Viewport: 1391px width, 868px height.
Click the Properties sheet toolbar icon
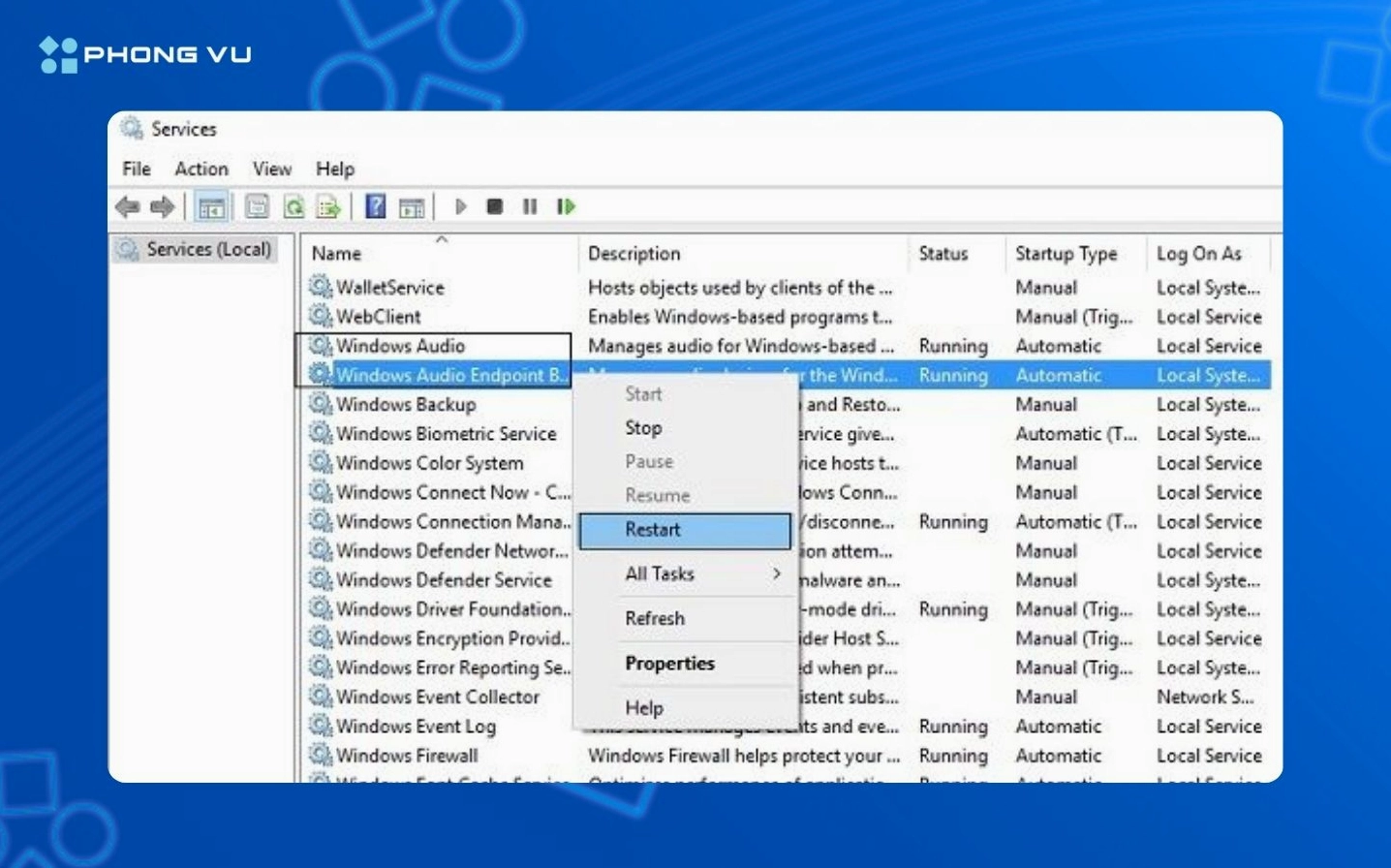pyautogui.click(x=257, y=206)
